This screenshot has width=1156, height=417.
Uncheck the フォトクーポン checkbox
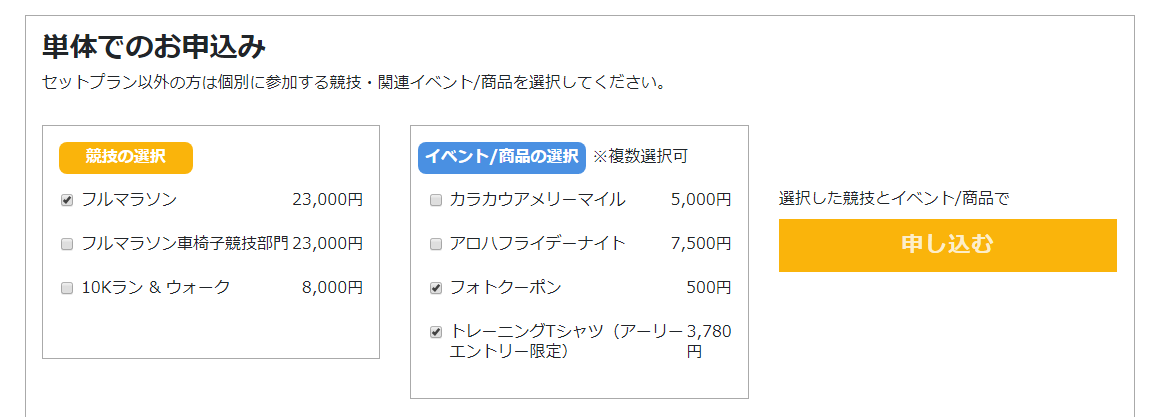436,288
